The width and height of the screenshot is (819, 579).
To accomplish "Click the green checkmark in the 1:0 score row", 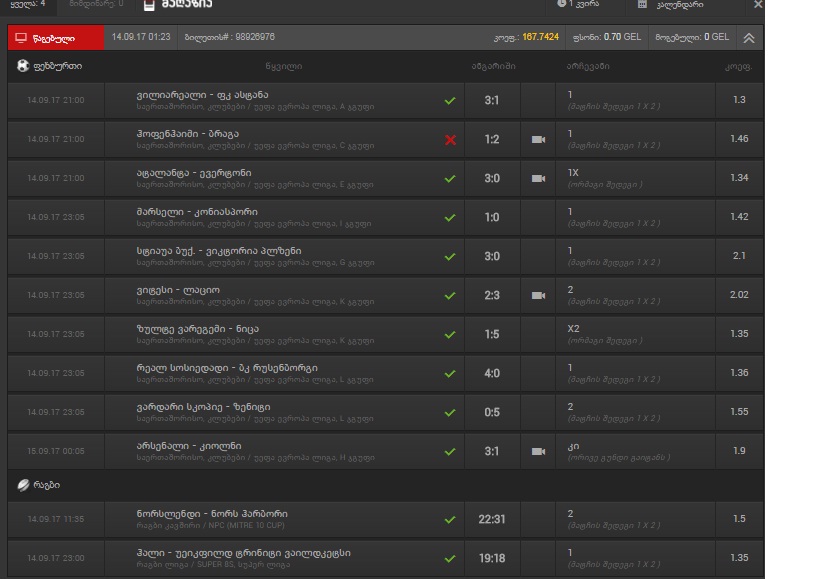I will (x=450, y=218).
